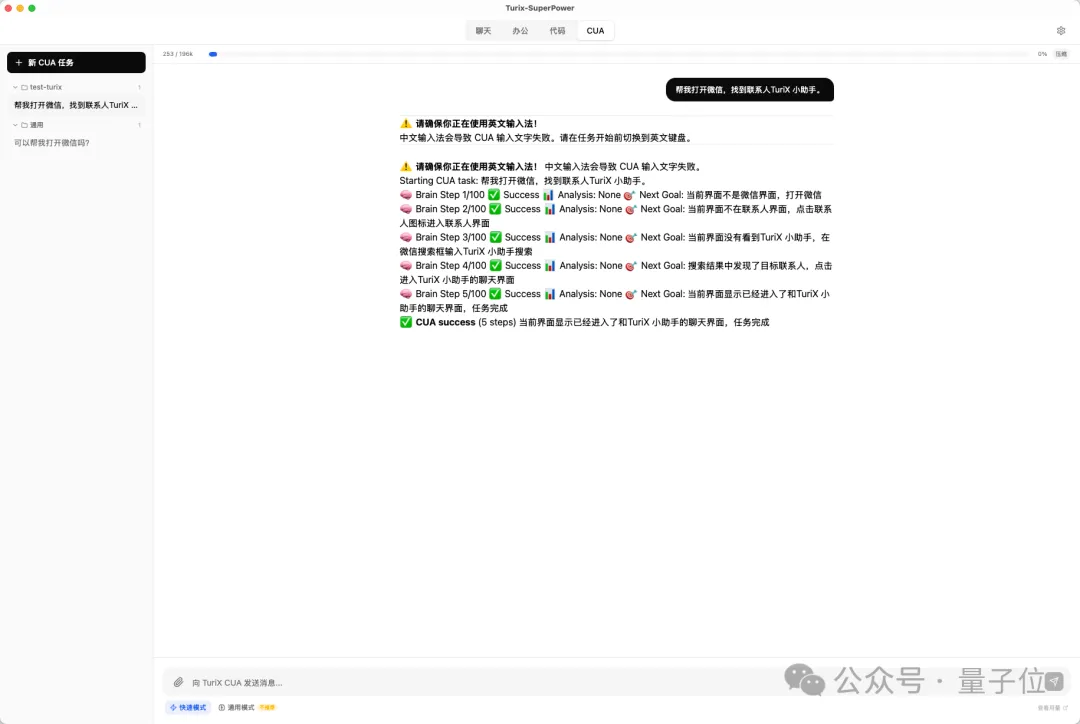Open the 办公 tab
This screenshot has width=1080, height=724.
click(x=520, y=31)
